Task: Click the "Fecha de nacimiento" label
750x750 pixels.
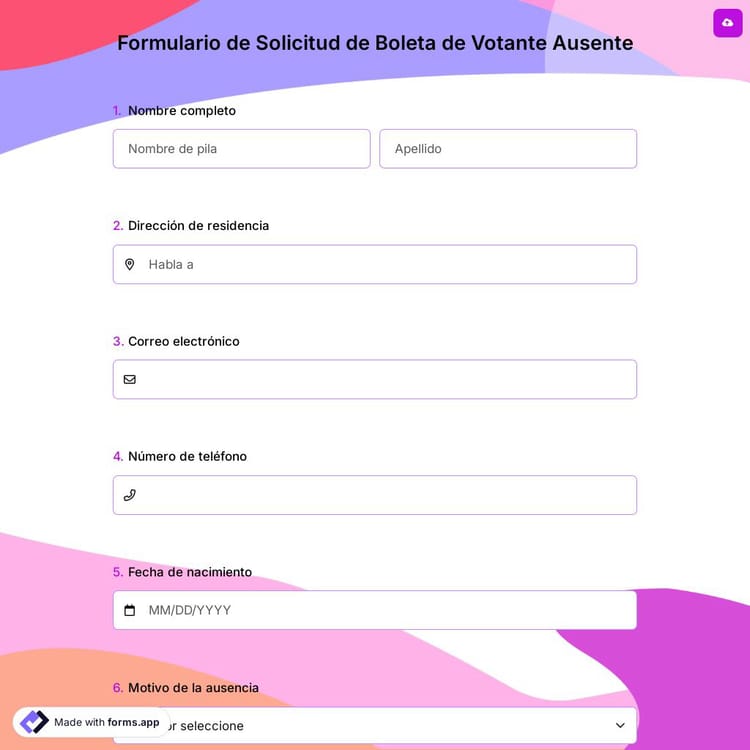Action: [x=189, y=572]
